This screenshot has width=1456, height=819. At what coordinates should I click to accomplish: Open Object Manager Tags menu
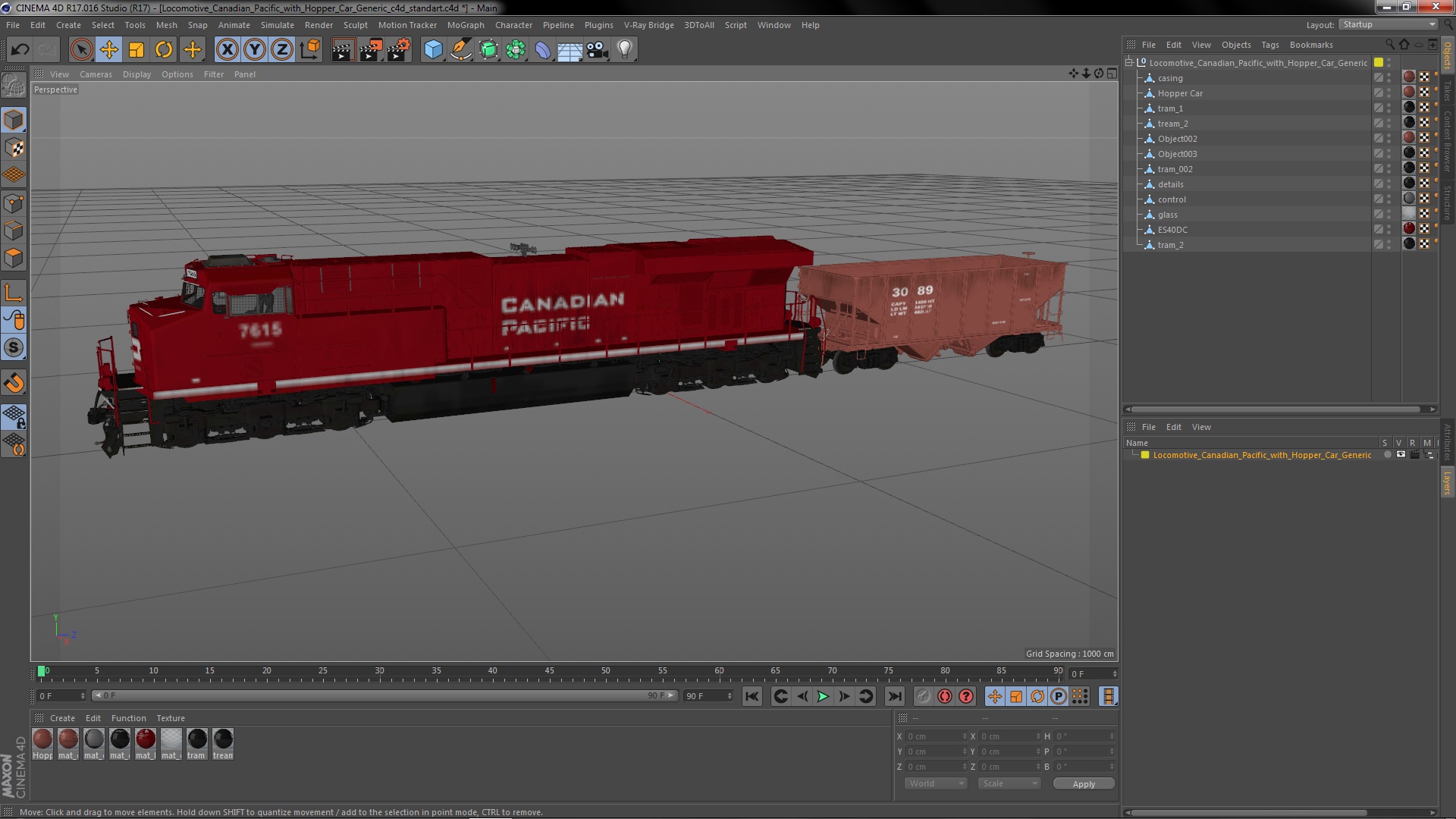point(1269,45)
